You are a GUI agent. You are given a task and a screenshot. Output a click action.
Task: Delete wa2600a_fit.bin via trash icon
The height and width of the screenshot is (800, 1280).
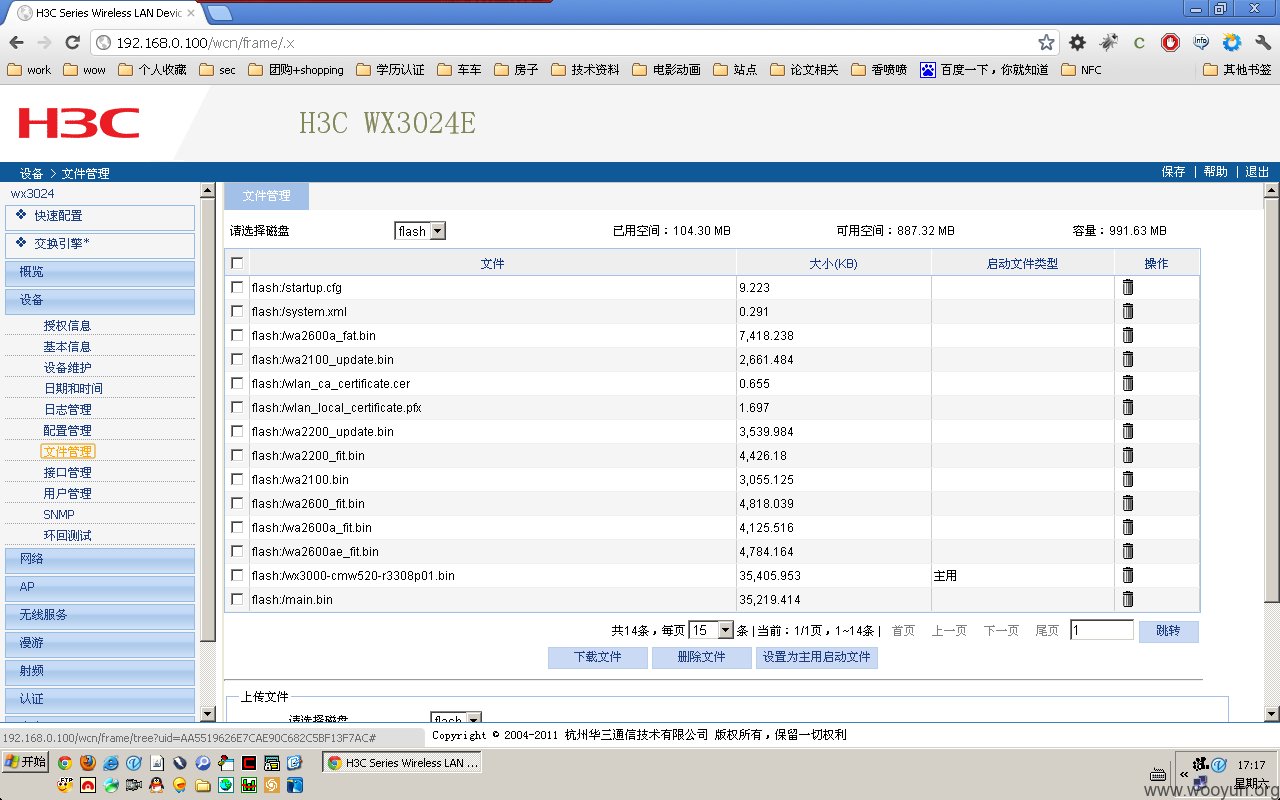point(1128,527)
